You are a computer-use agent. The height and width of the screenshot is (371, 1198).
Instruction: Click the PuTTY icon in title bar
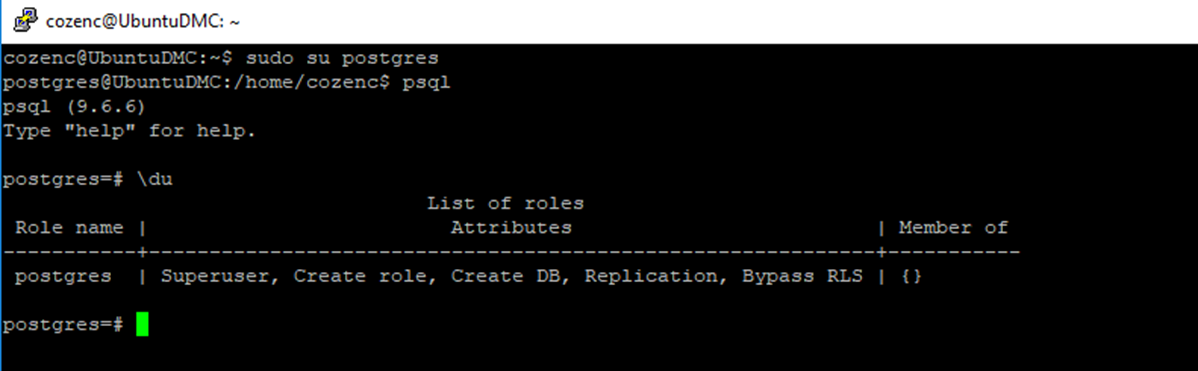coord(25,21)
